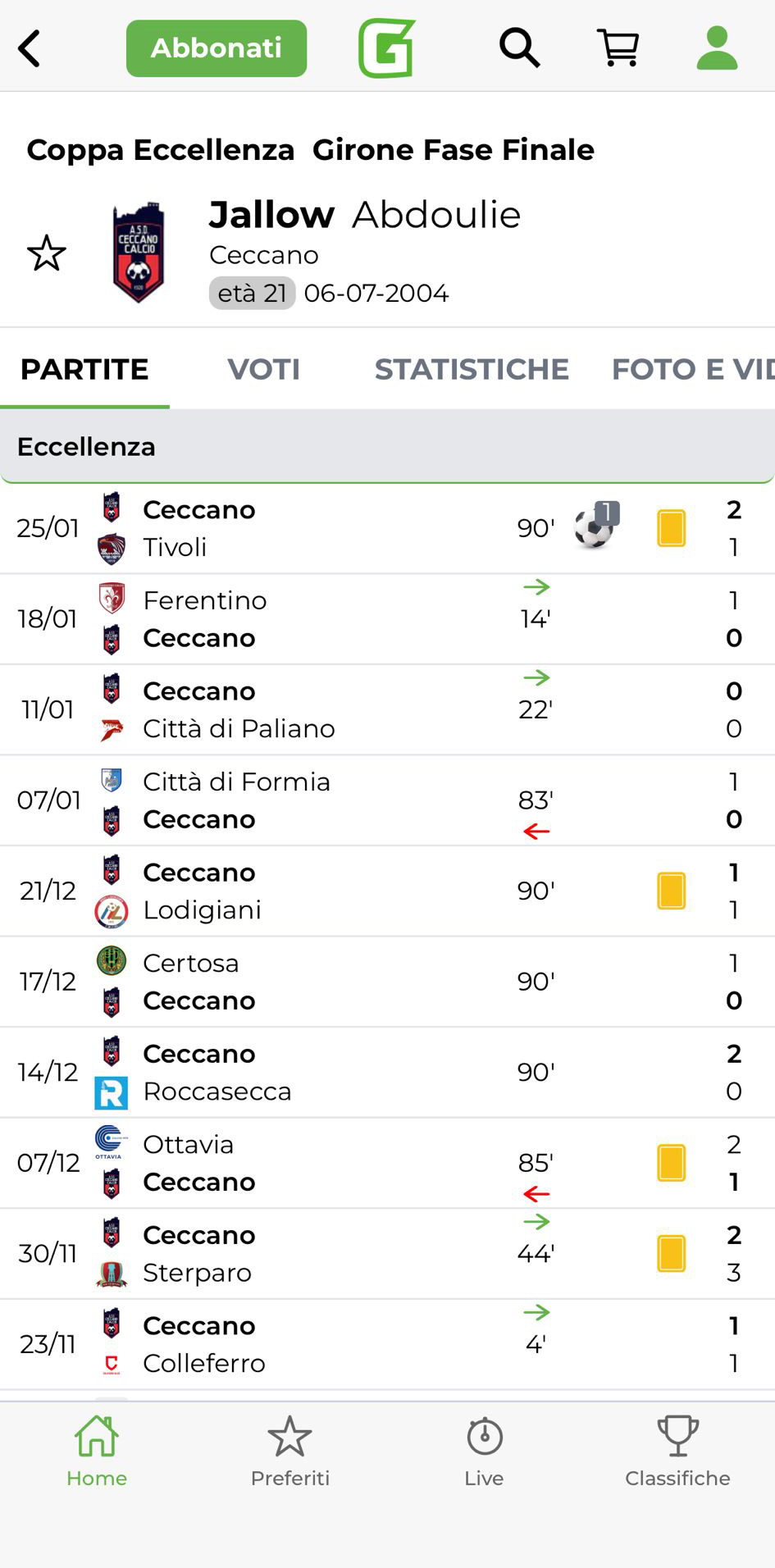Toggle favorite star for Jallow Abdoulie
Viewport: 775px width, 1568px height.
tap(46, 253)
